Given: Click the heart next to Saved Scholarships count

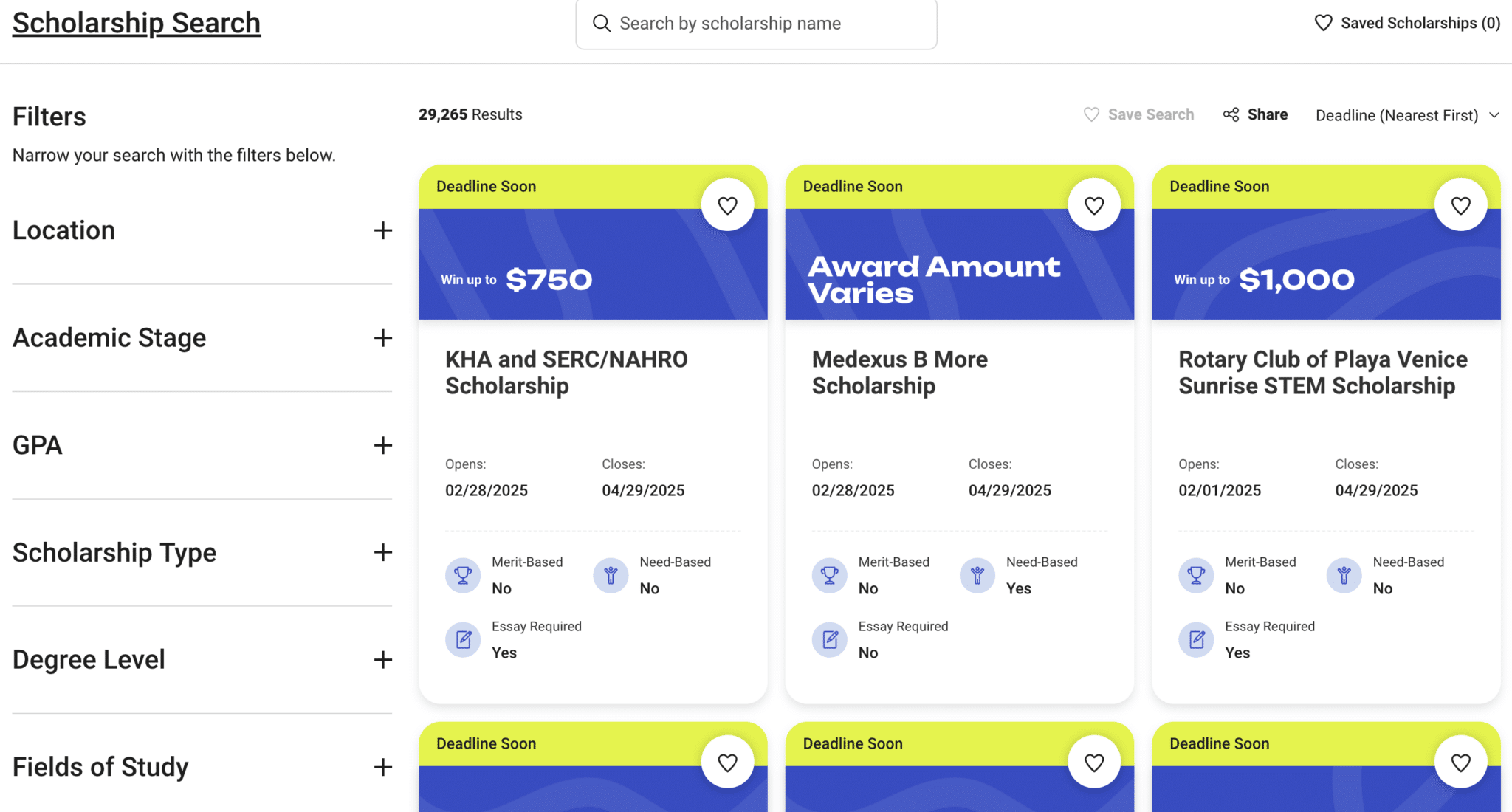Looking at the screenshot, I should click(1322, 23).
